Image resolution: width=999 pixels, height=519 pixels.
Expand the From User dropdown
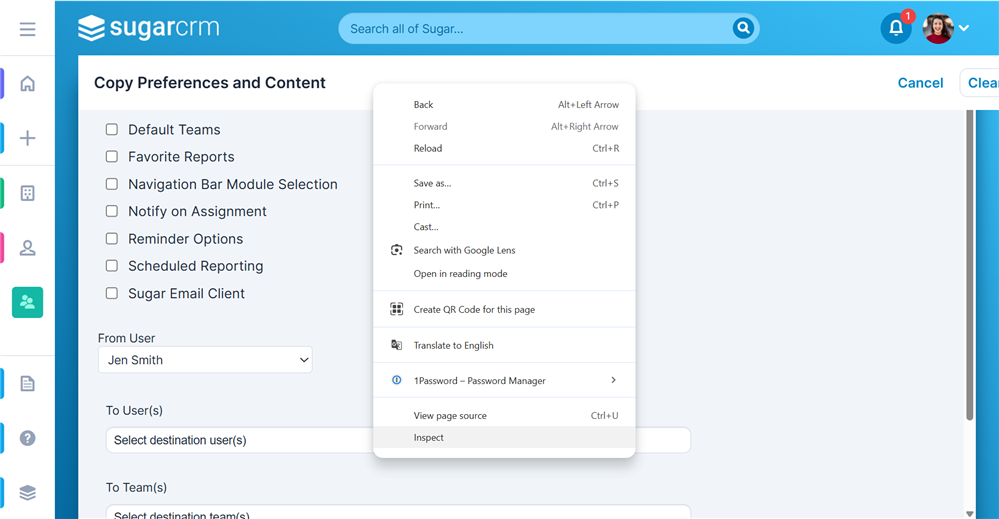pos(205,360)
